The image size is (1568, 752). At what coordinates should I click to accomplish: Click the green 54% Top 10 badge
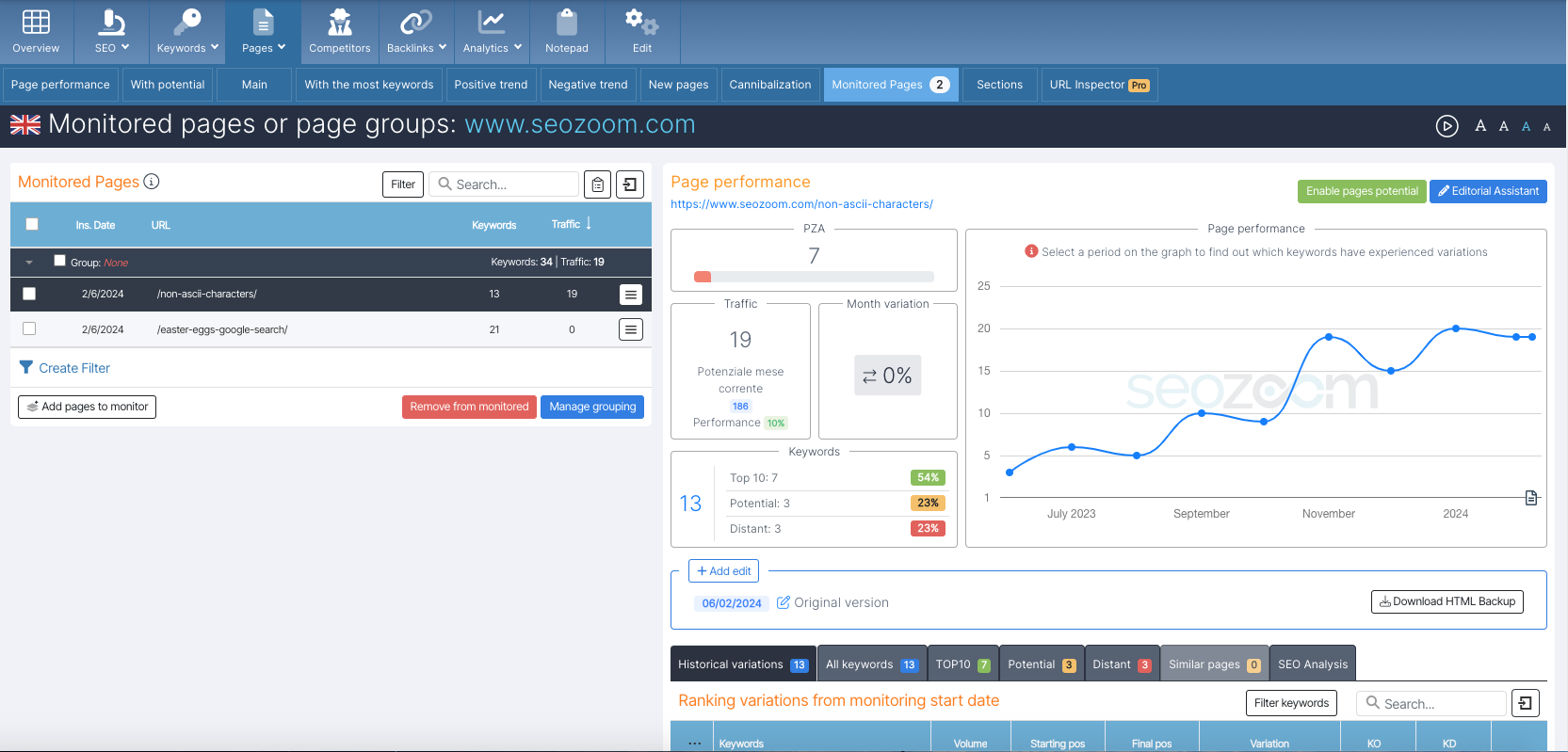pos(928,478)
